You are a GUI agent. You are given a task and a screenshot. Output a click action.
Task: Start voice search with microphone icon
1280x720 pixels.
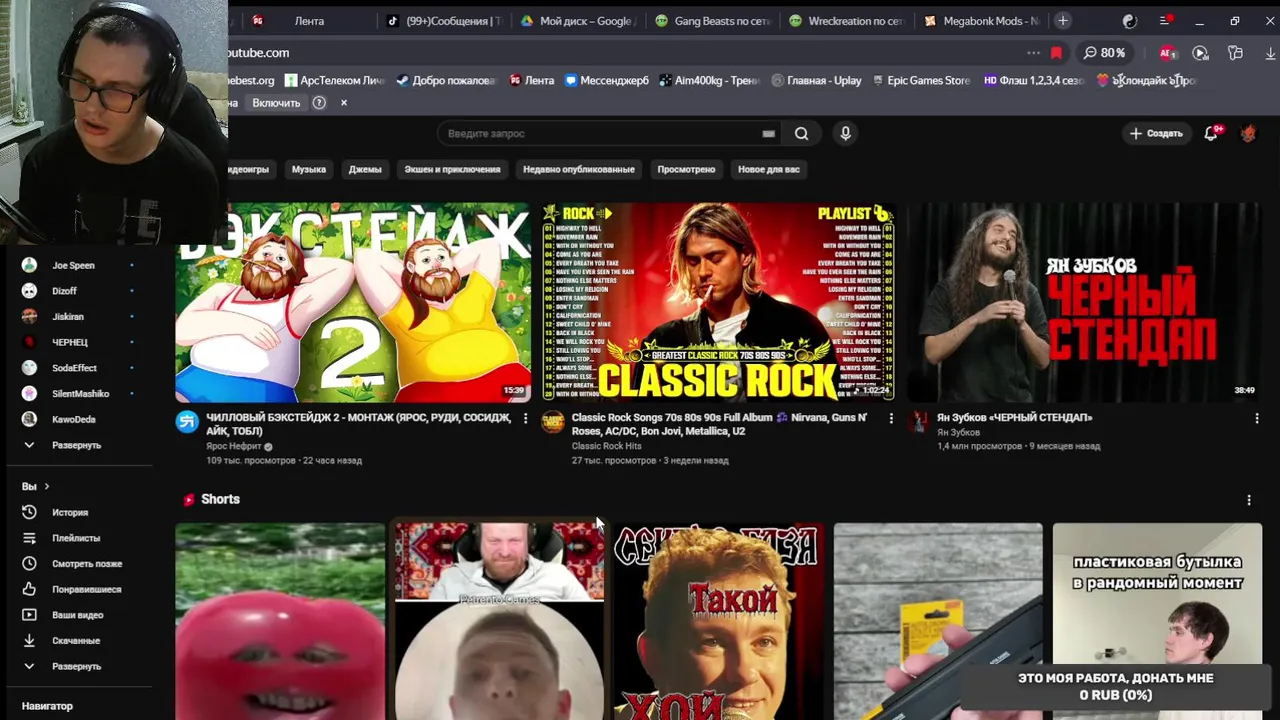pyautogui.click(x=845, y=133)
